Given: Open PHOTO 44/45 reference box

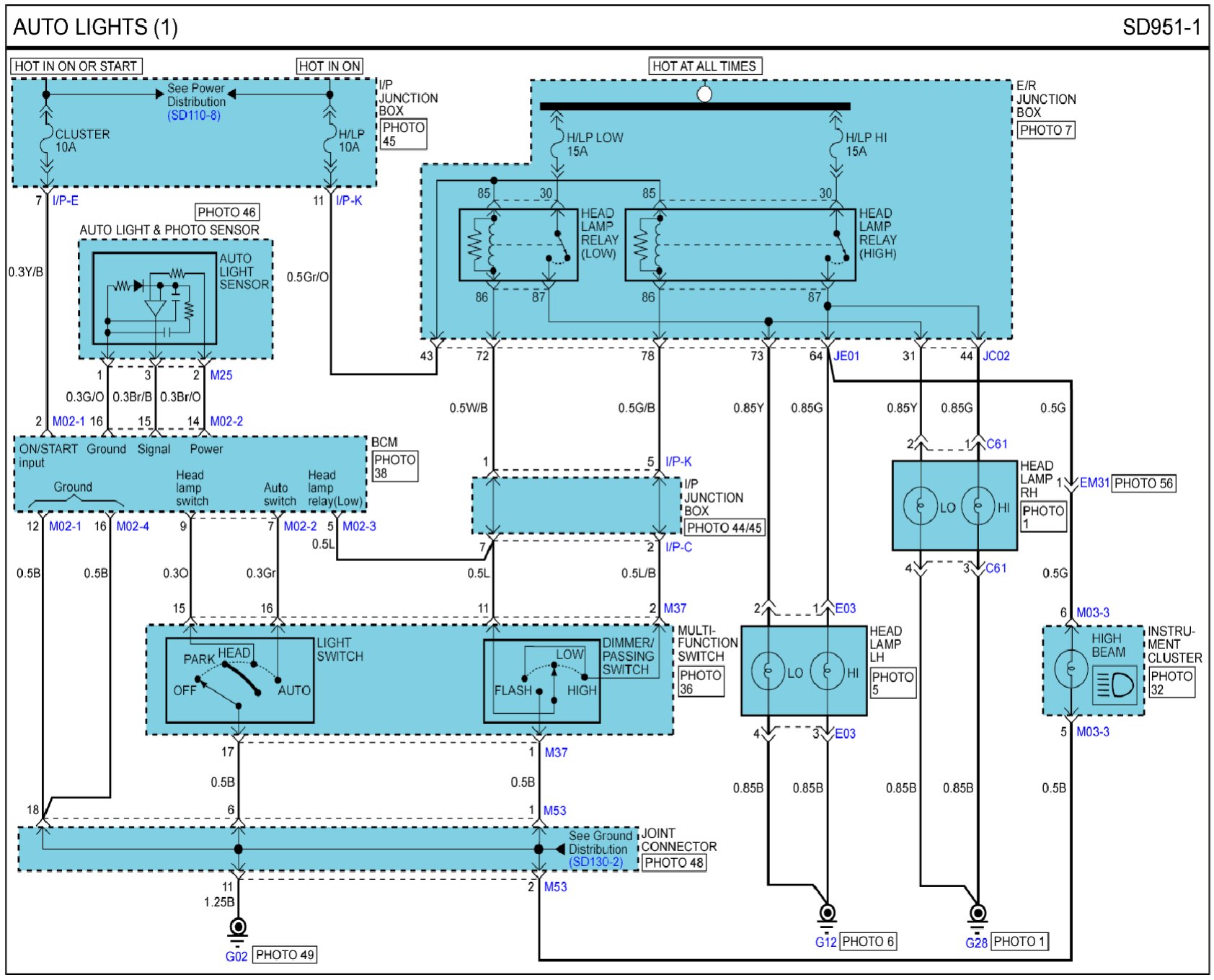Looking at the screenshot, I should tap(725, 527).
